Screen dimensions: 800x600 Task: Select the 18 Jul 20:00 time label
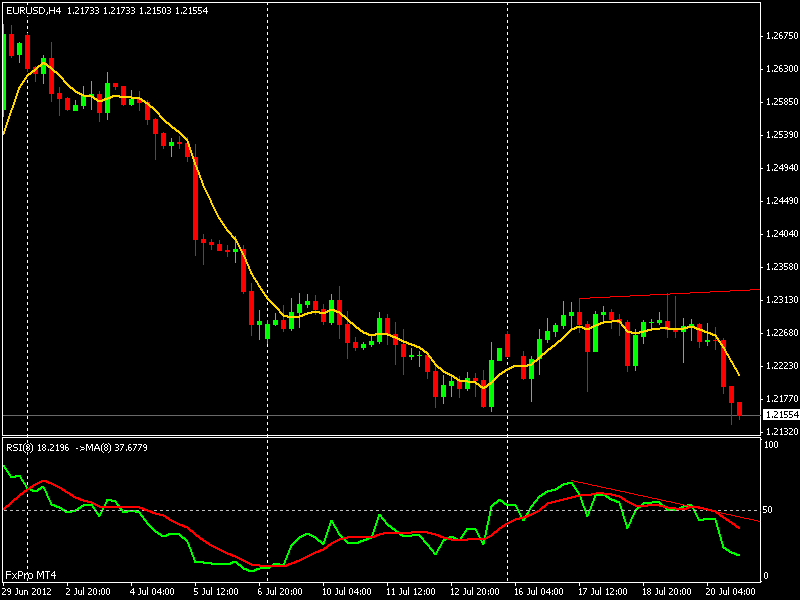pos(667,592)
